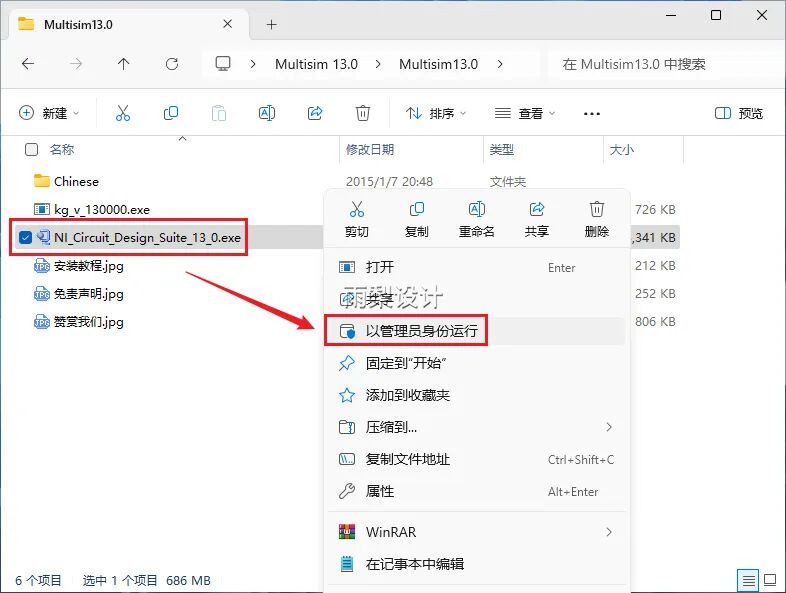The image size is (786, 593).
Task: Choose 删除 (Delete) in the context menu
Action: [x=597, y=219]
